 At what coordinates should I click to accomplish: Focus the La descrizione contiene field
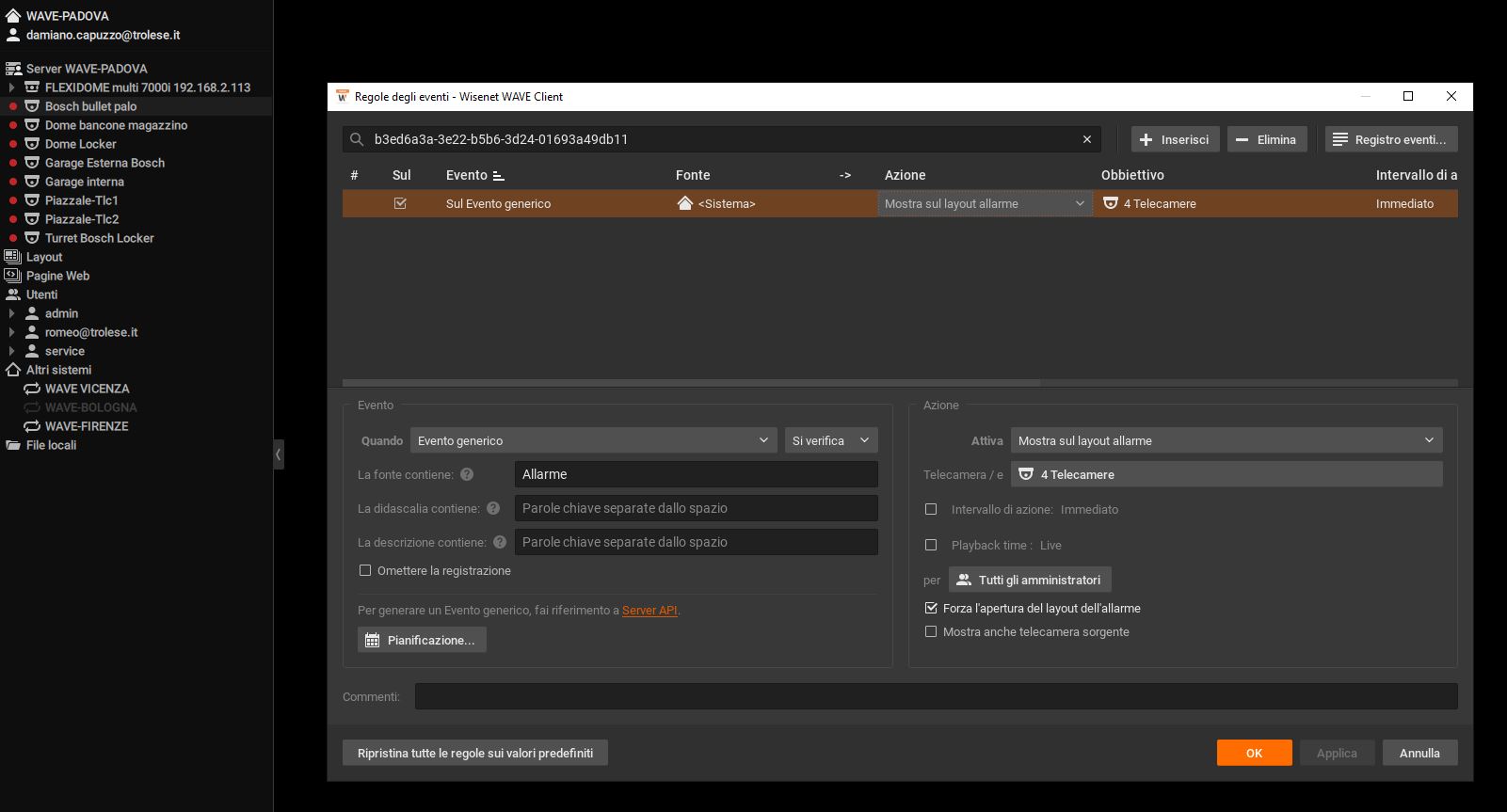pos(697,542)
